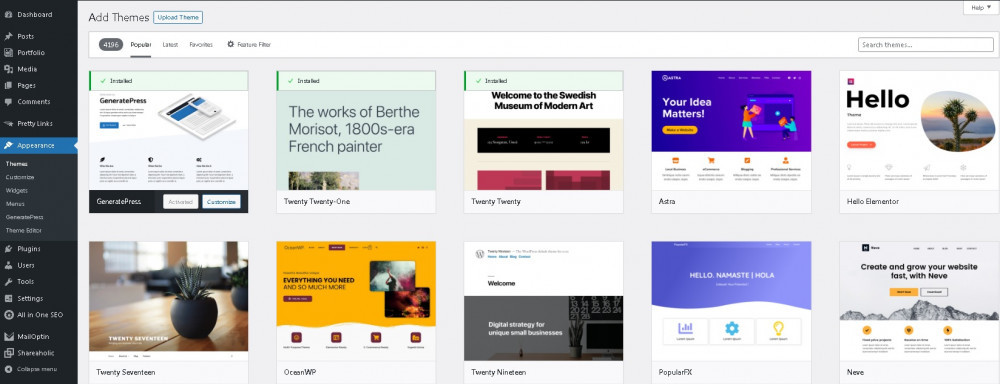The width and height of the screenshot is (1000, 384).
Task: Click the Pages icon in sidebar
Action: [x=8, y=85]
